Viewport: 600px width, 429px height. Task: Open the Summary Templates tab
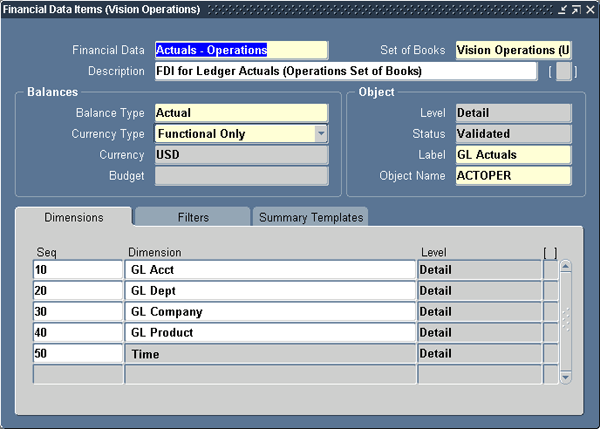(x=311, y=217)
